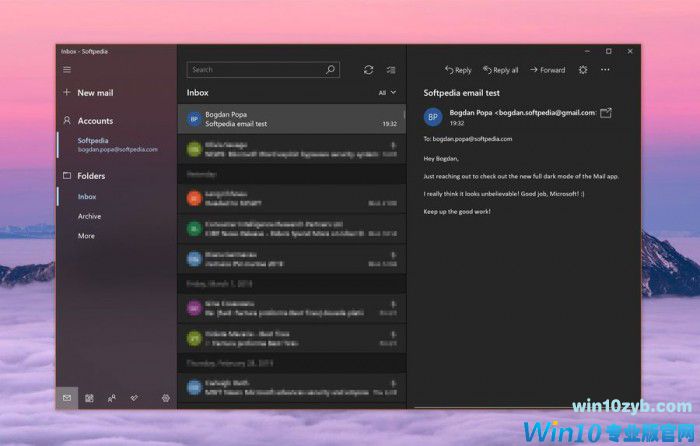Open Settings gear in sidebar
The image size is (700, 446).
(166, 398)
